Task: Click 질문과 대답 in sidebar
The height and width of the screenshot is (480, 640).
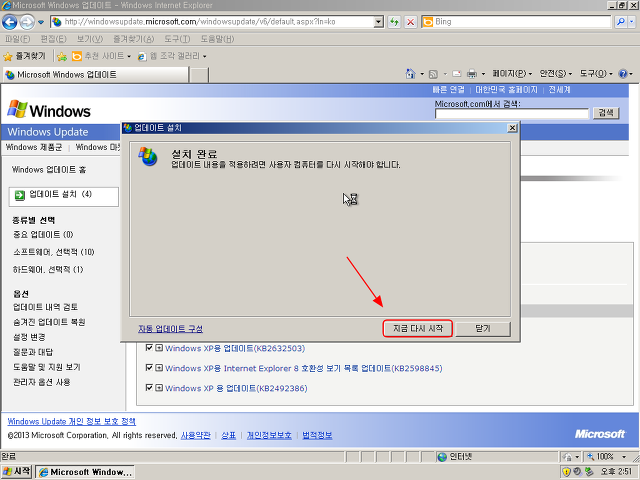Action: (x=33, y=352)
